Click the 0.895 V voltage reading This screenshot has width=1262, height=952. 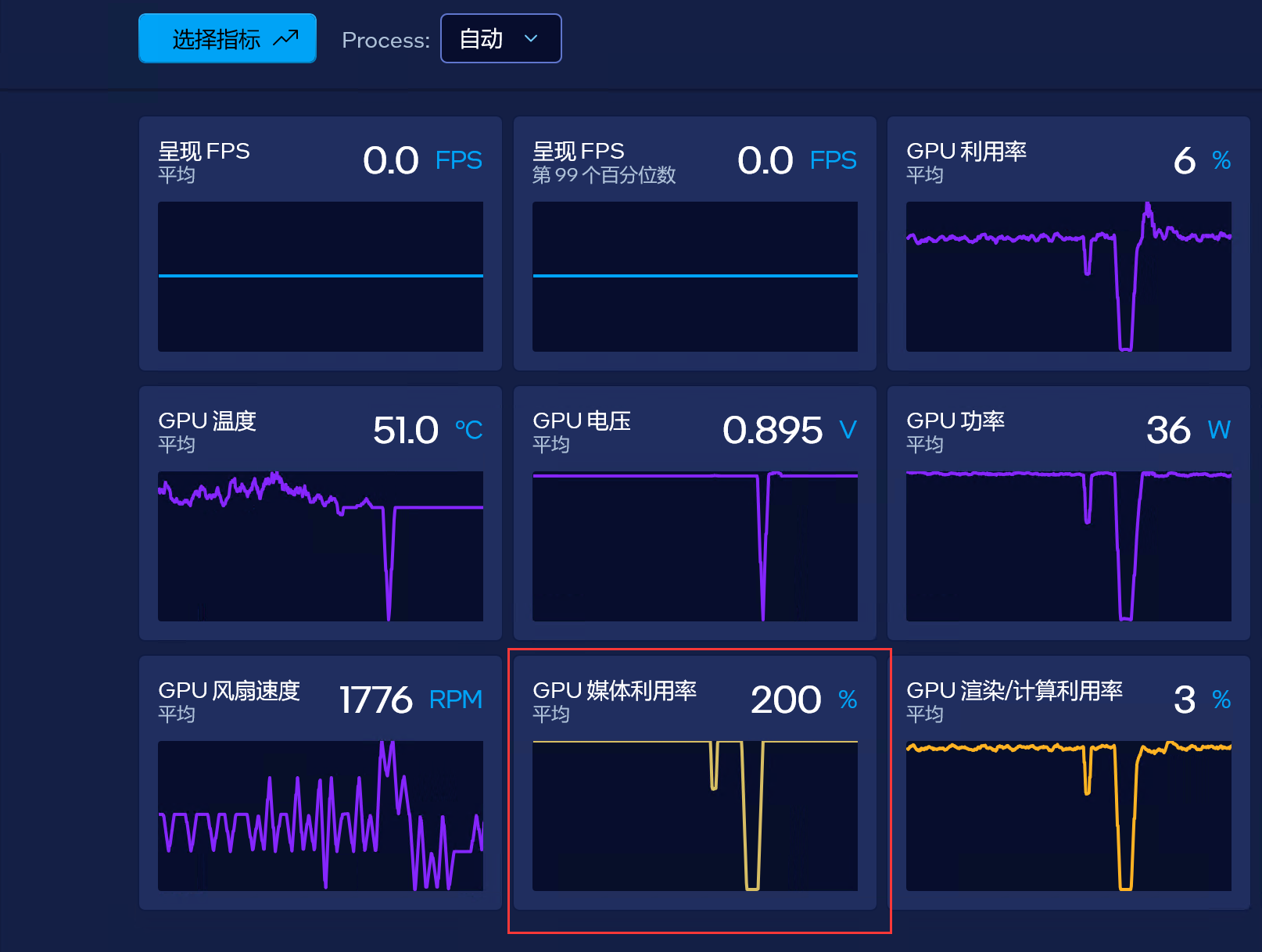[790, 430]
